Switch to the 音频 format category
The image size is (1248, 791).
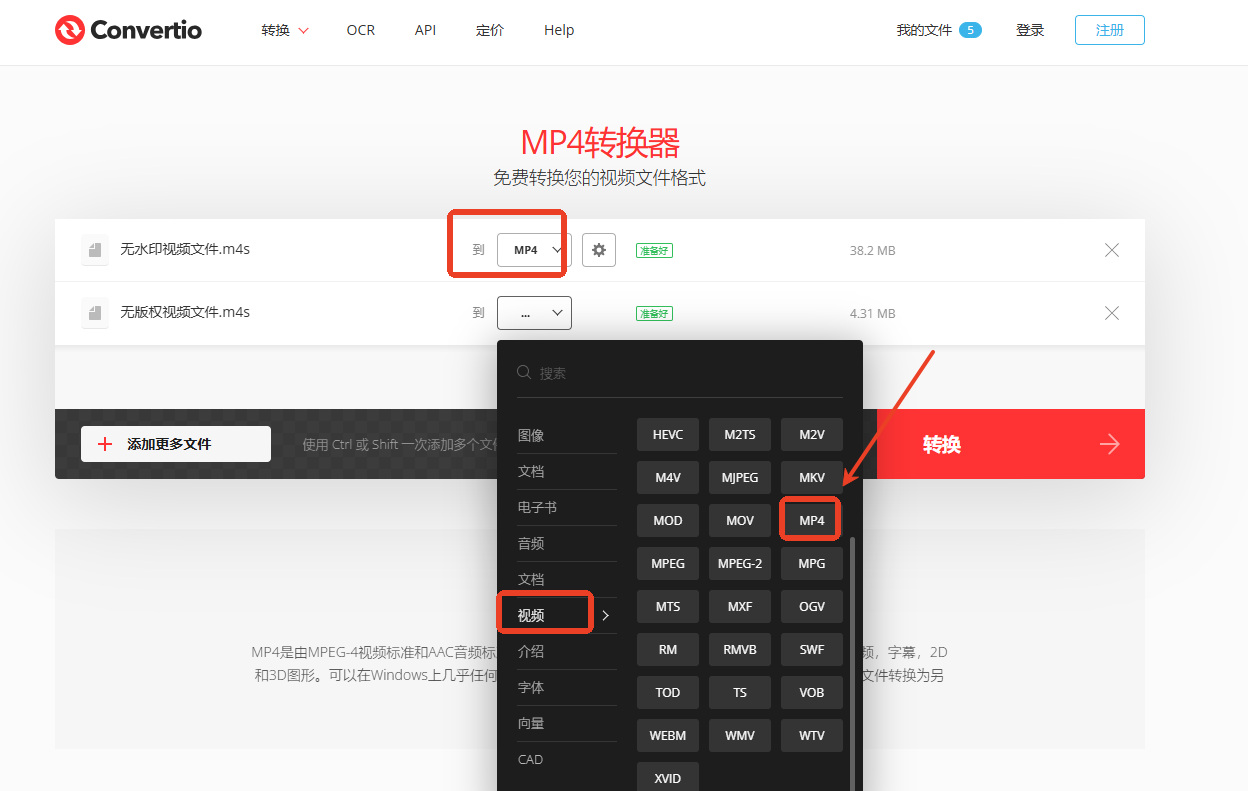click(530, 543)
